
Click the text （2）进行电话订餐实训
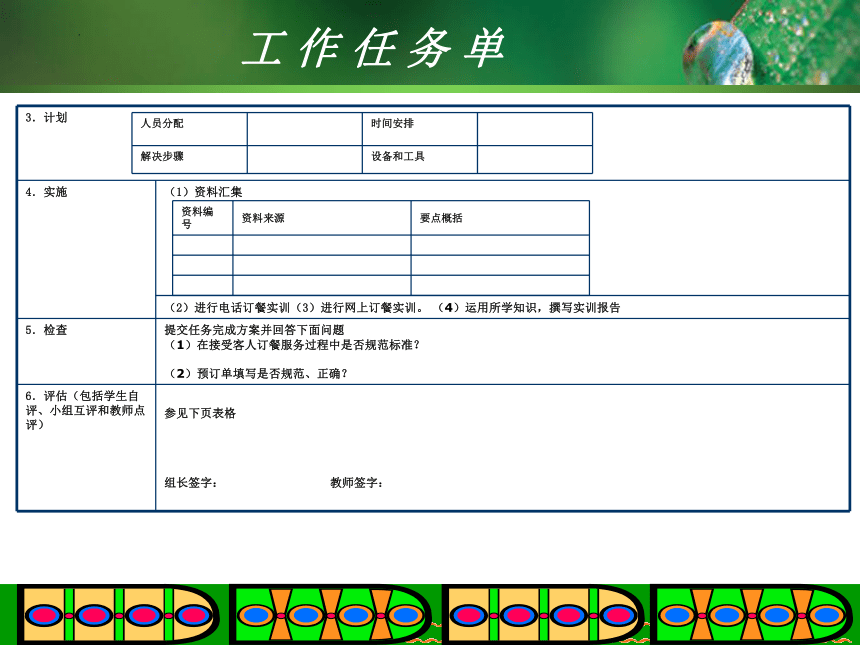coord(229,308)
